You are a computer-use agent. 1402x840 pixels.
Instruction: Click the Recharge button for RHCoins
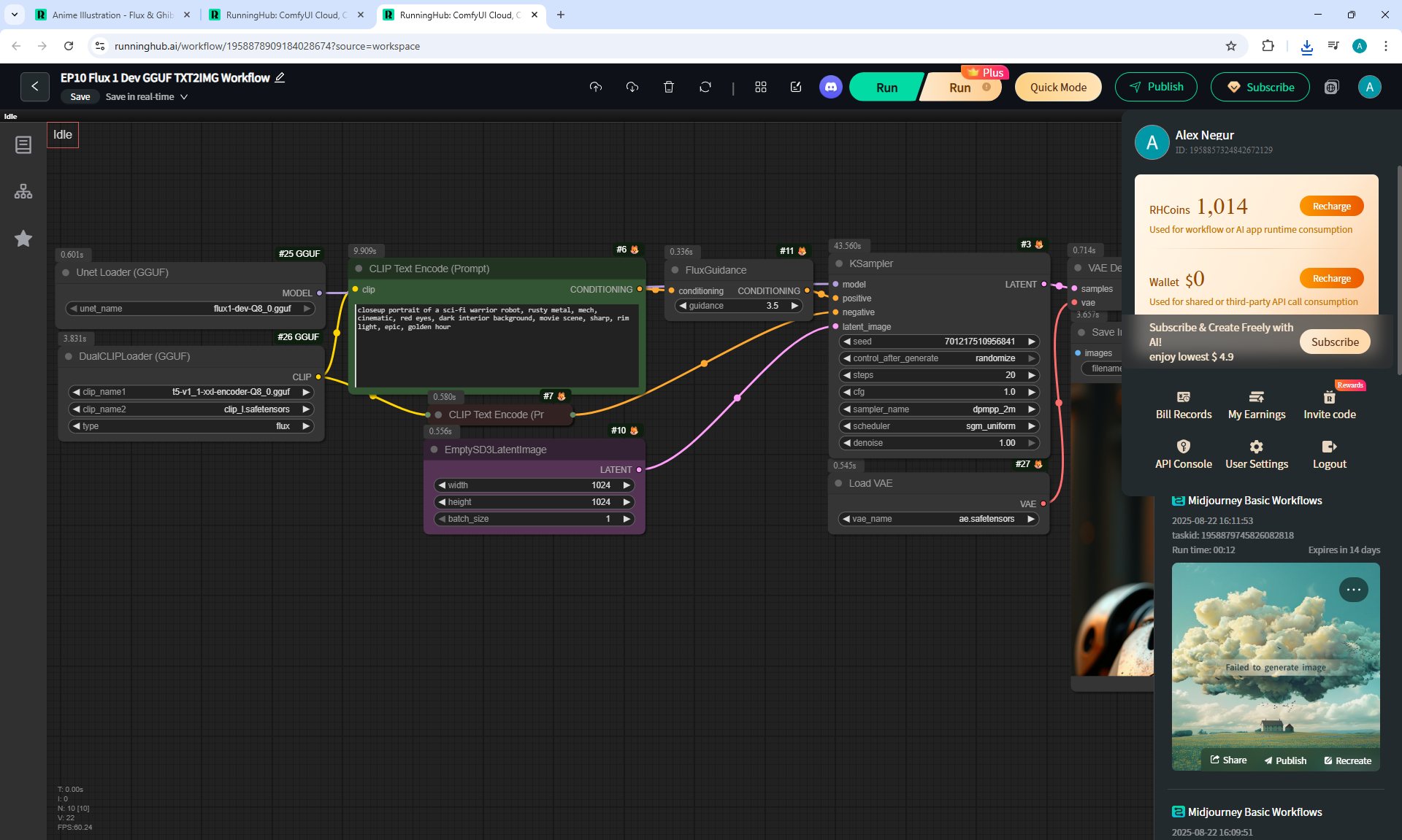(x=1331, y=206)
